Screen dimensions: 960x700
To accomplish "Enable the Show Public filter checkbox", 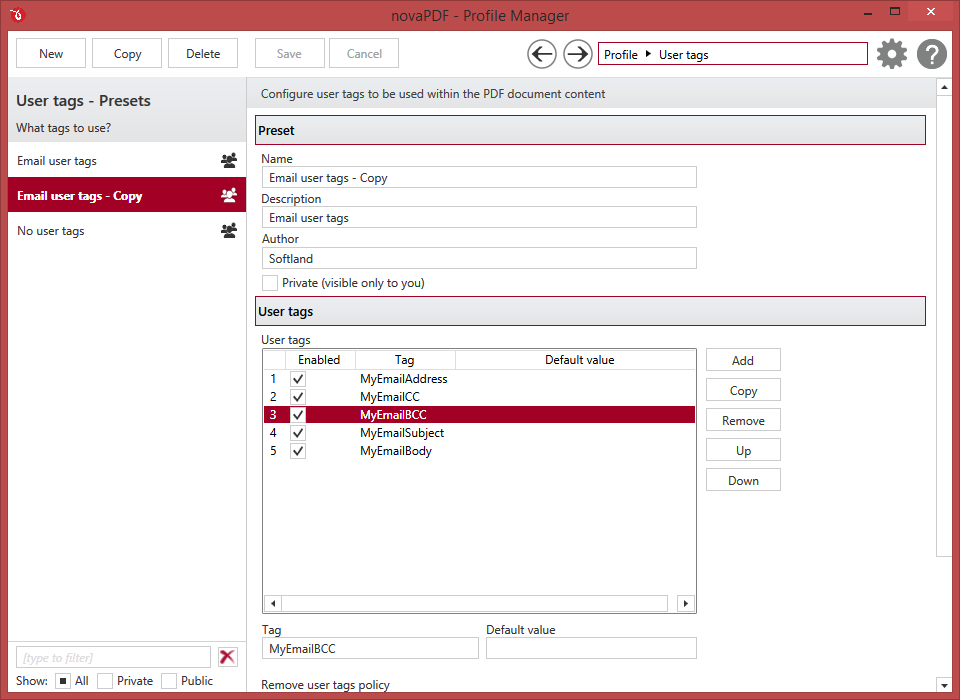I will (x=169, y=681).
